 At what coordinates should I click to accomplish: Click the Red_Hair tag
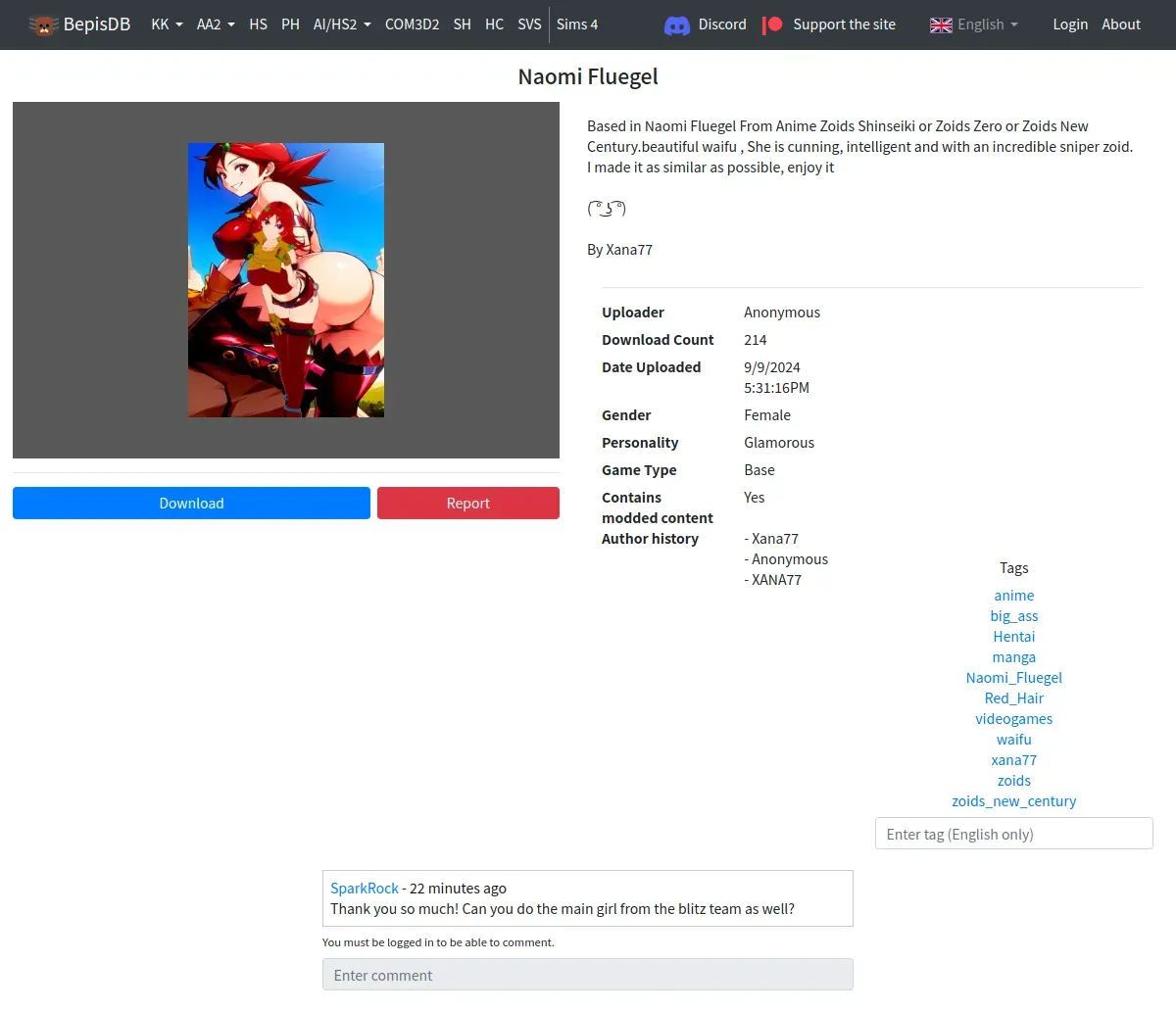[1013, 698]
